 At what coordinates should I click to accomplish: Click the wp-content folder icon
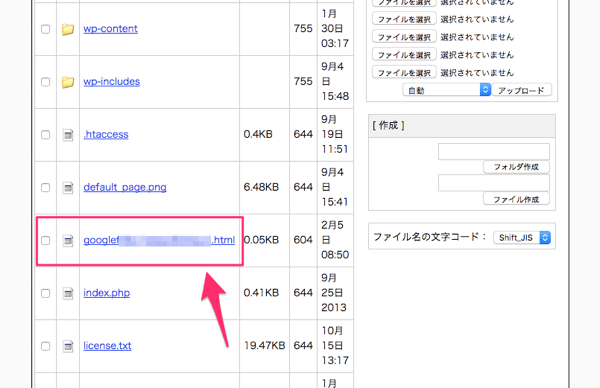pos(68,29)
